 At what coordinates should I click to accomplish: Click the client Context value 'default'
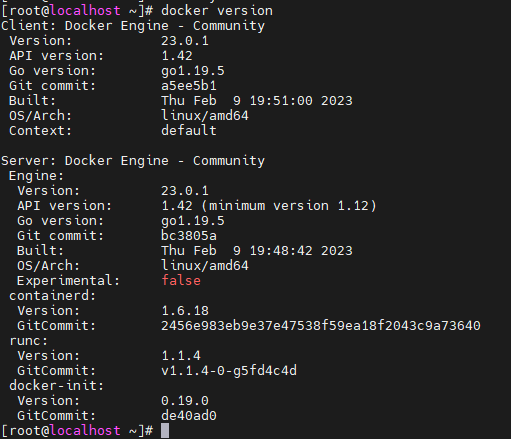pos(189,131)
